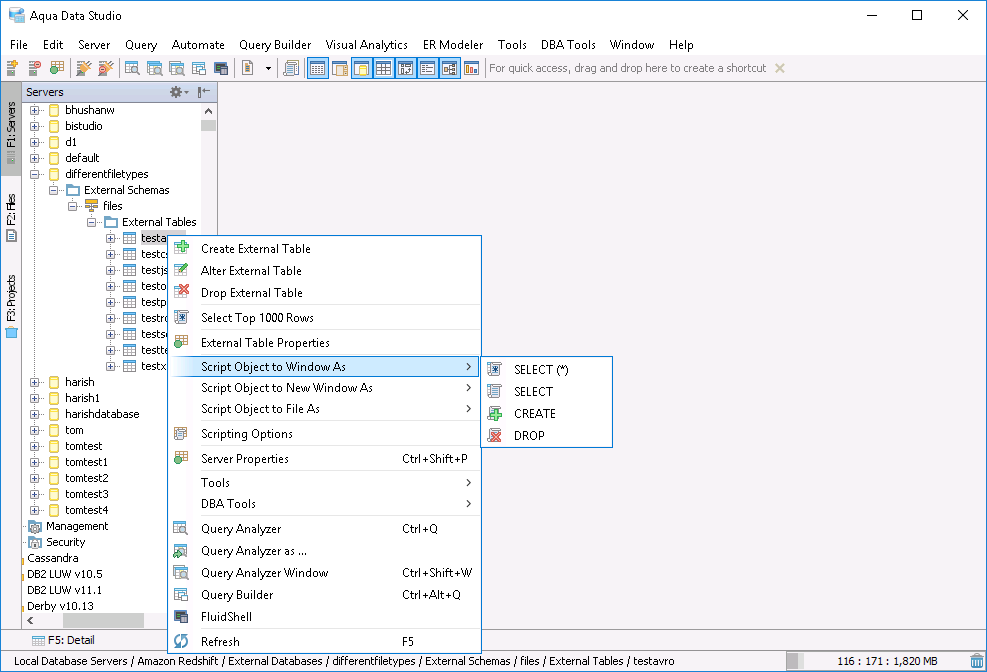
Task: Click the trash can icon in status bar
Action: click(976, 661)
